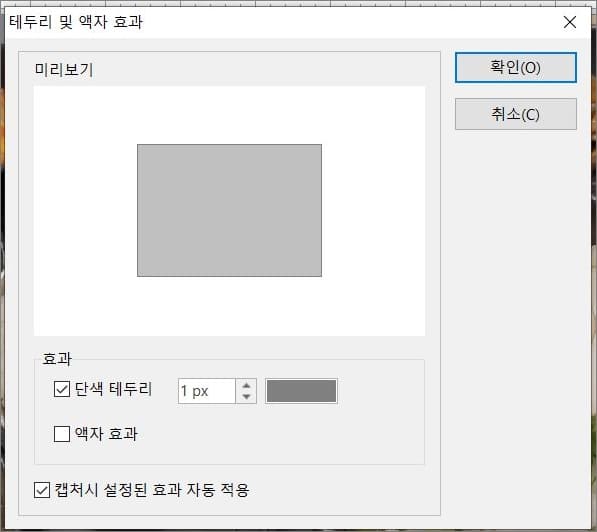
Task: Click the gray preview rectangle
Action: tap(229, 210)
